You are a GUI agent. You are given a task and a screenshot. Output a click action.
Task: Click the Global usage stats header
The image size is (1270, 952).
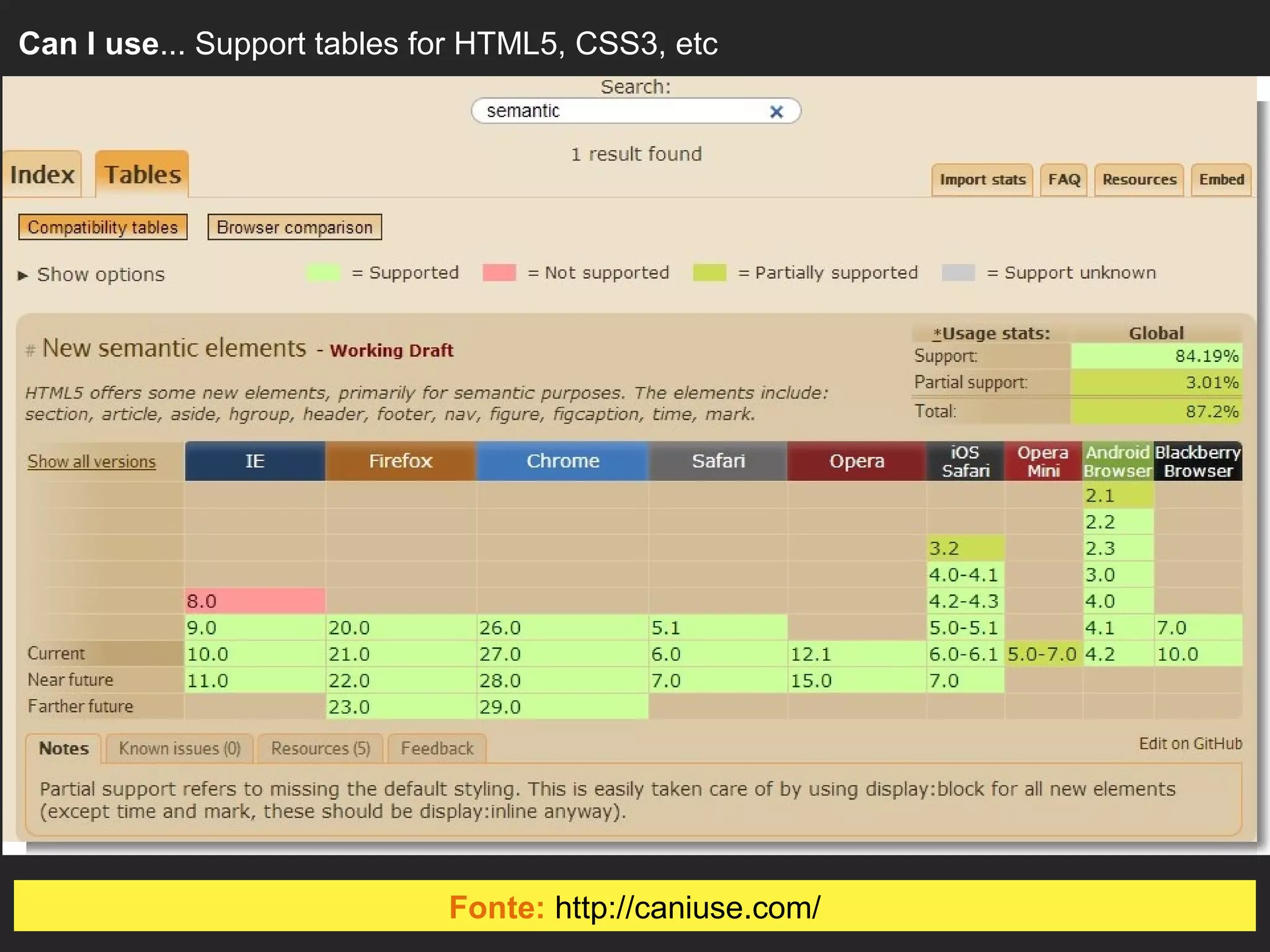1156,333
